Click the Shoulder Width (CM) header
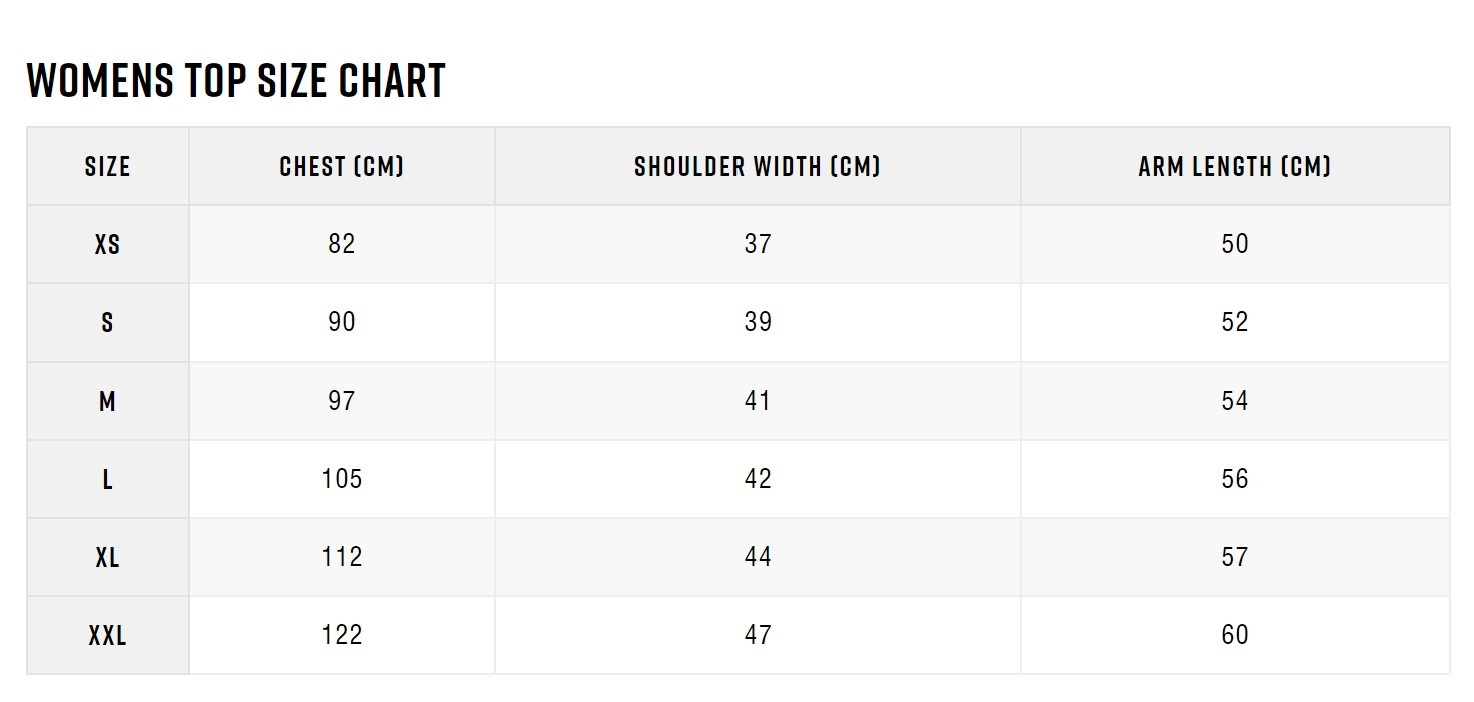This screenshot has height=702, width=1474. tap(757, 166)
